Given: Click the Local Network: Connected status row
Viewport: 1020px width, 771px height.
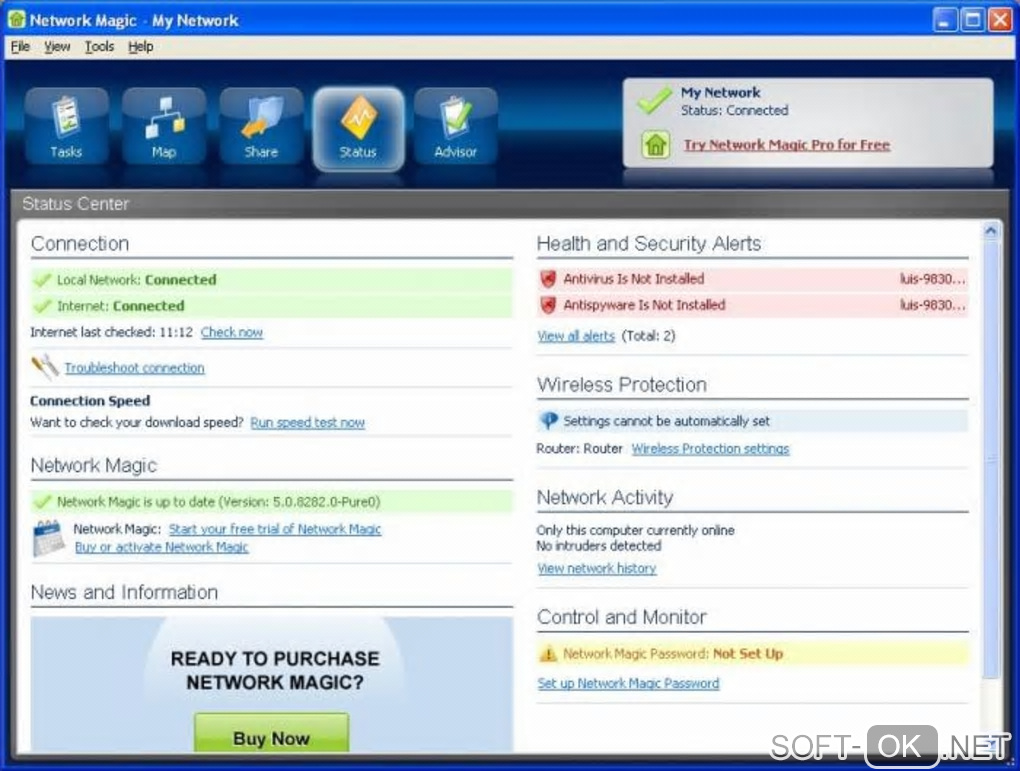Looking at the screenshot, I should [x=271, y=280].
